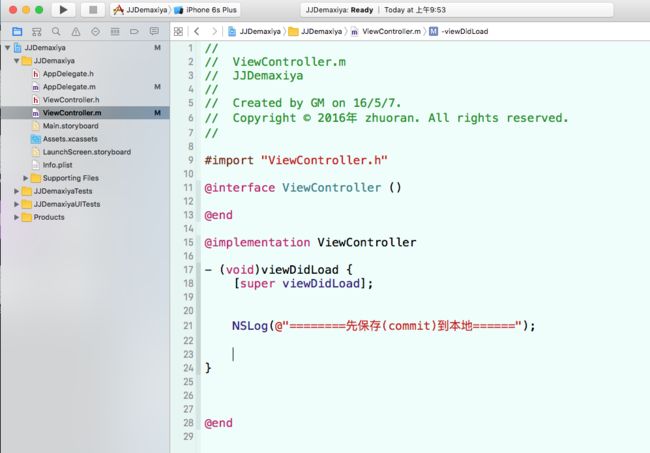Select AppDelegate.m in the navigator

pos(85,87)
